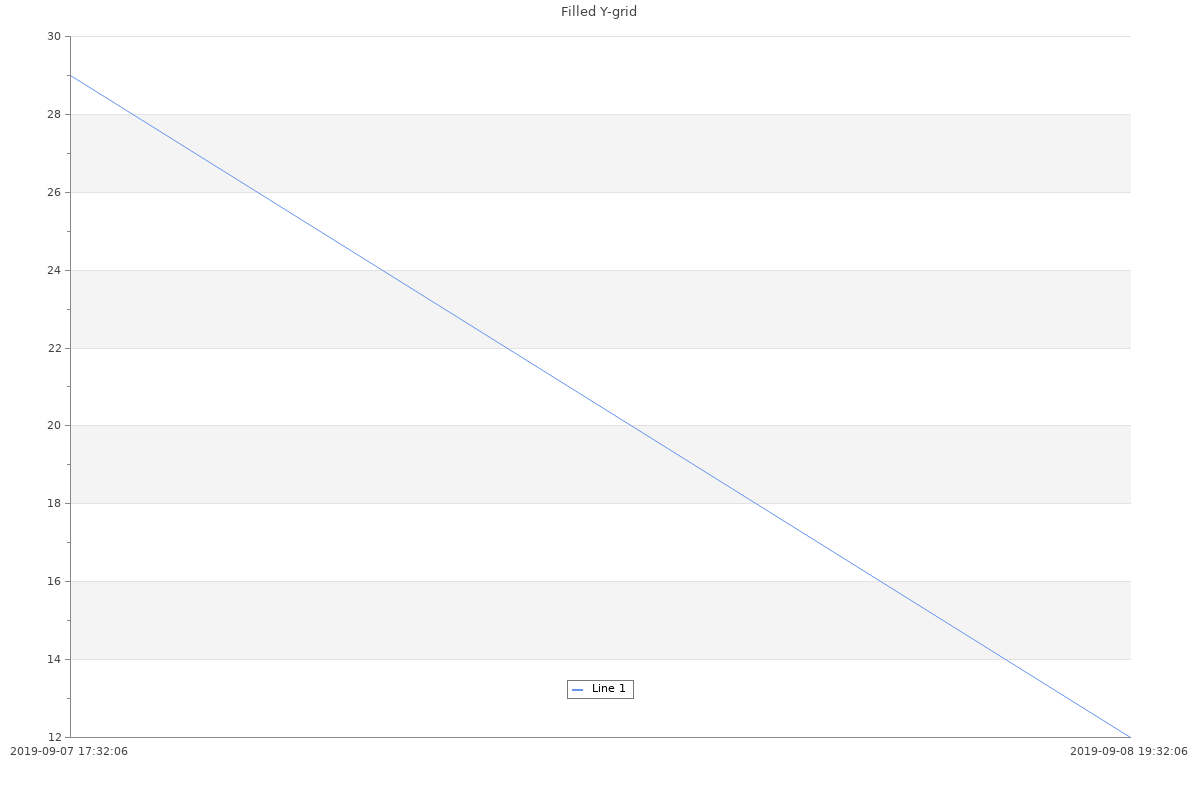1200x800 pixels.
Task: Click the end date 2019-09-08 19:32:06 label
Action: (x=1129, y=752)
